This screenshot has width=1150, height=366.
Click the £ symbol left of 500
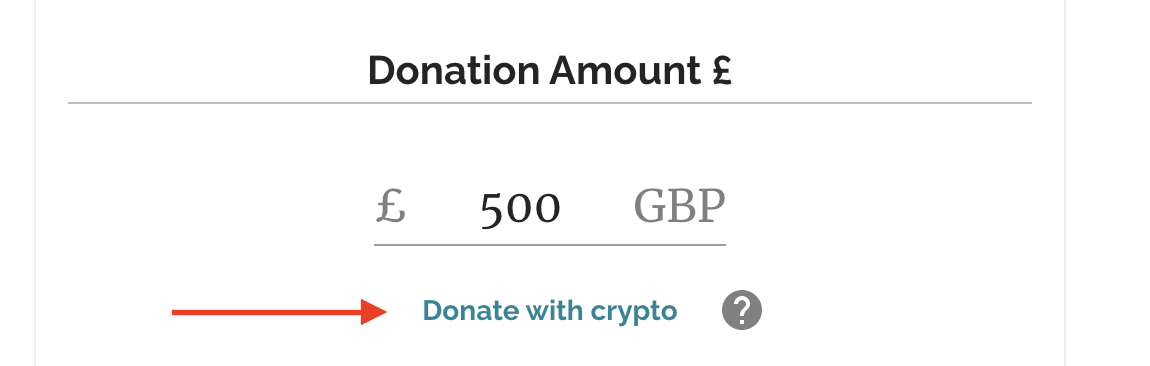coord(391,206)
